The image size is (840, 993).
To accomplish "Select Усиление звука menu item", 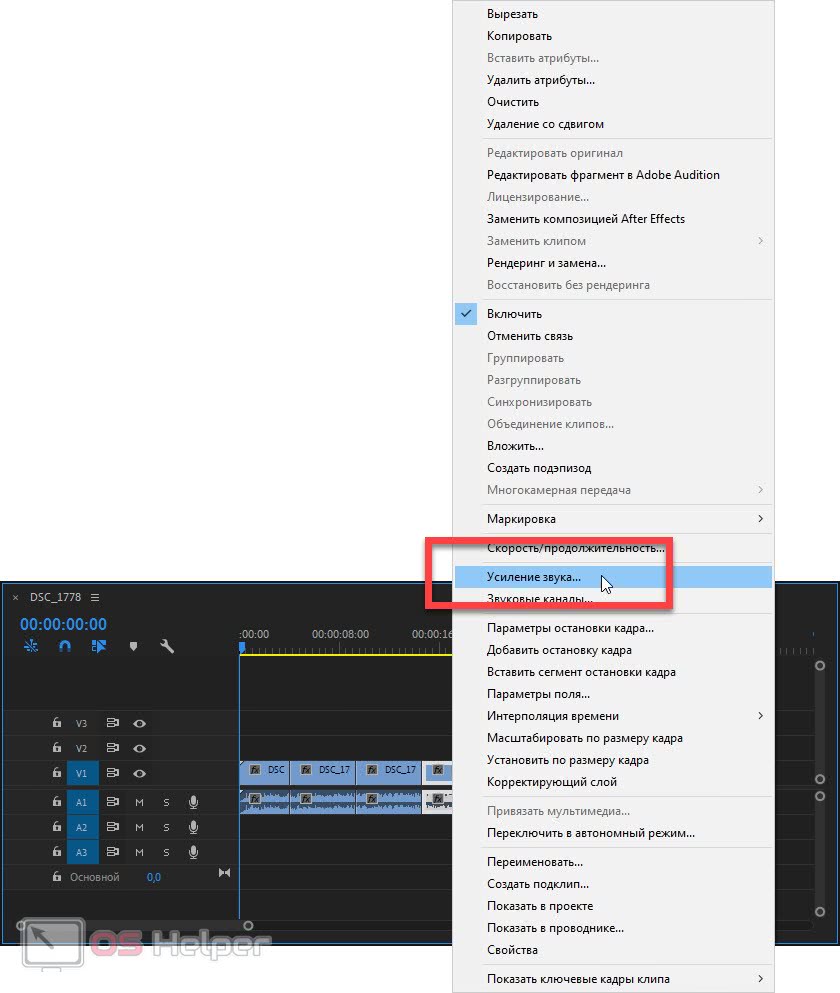I will [533, 577].
